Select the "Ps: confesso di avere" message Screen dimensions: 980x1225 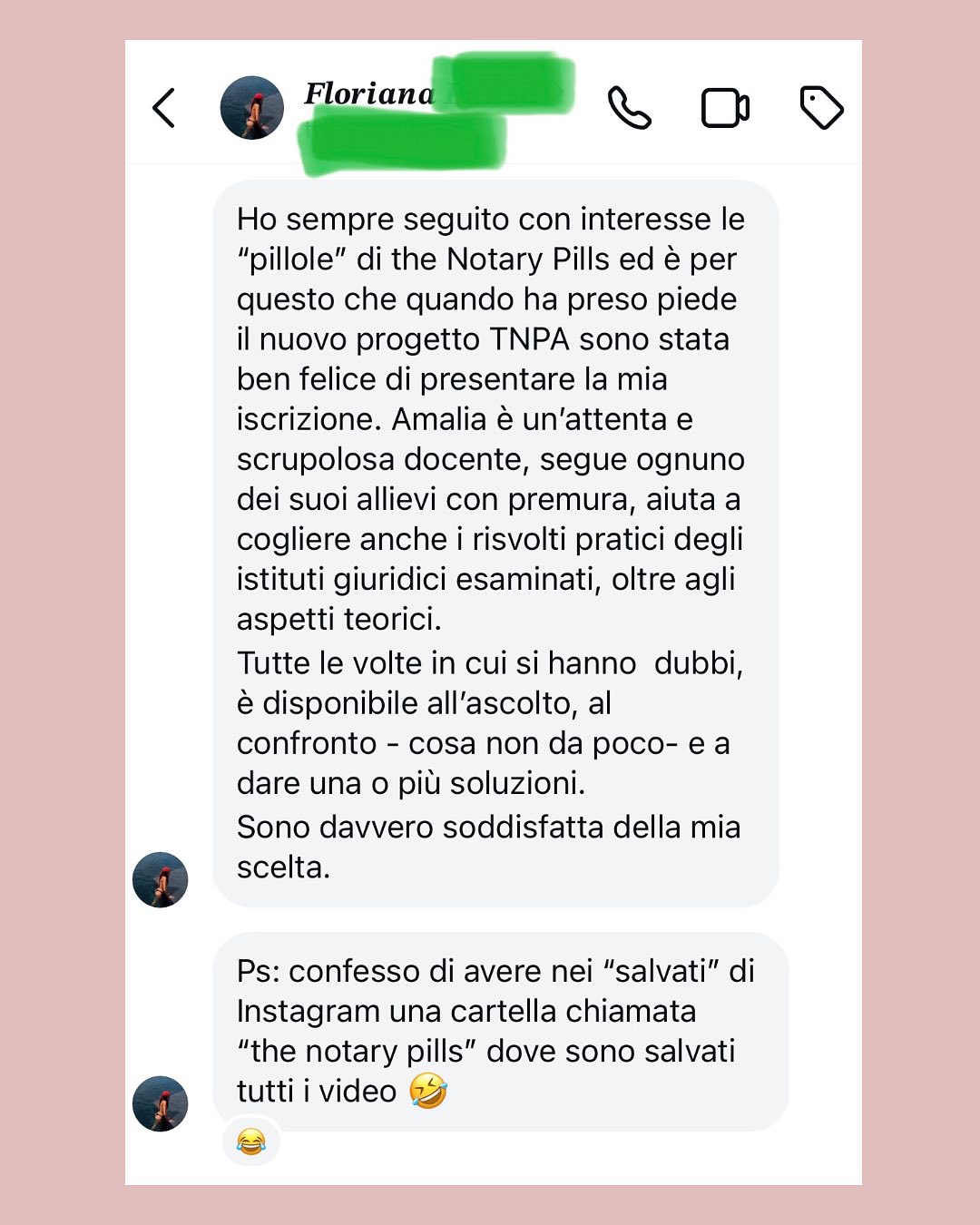(x=501, y=1032)
